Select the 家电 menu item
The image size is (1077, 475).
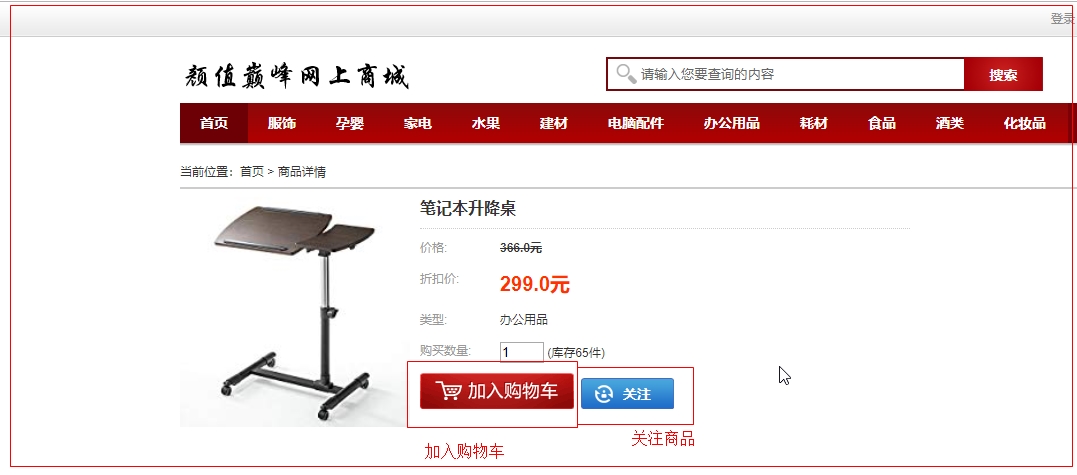418,124
